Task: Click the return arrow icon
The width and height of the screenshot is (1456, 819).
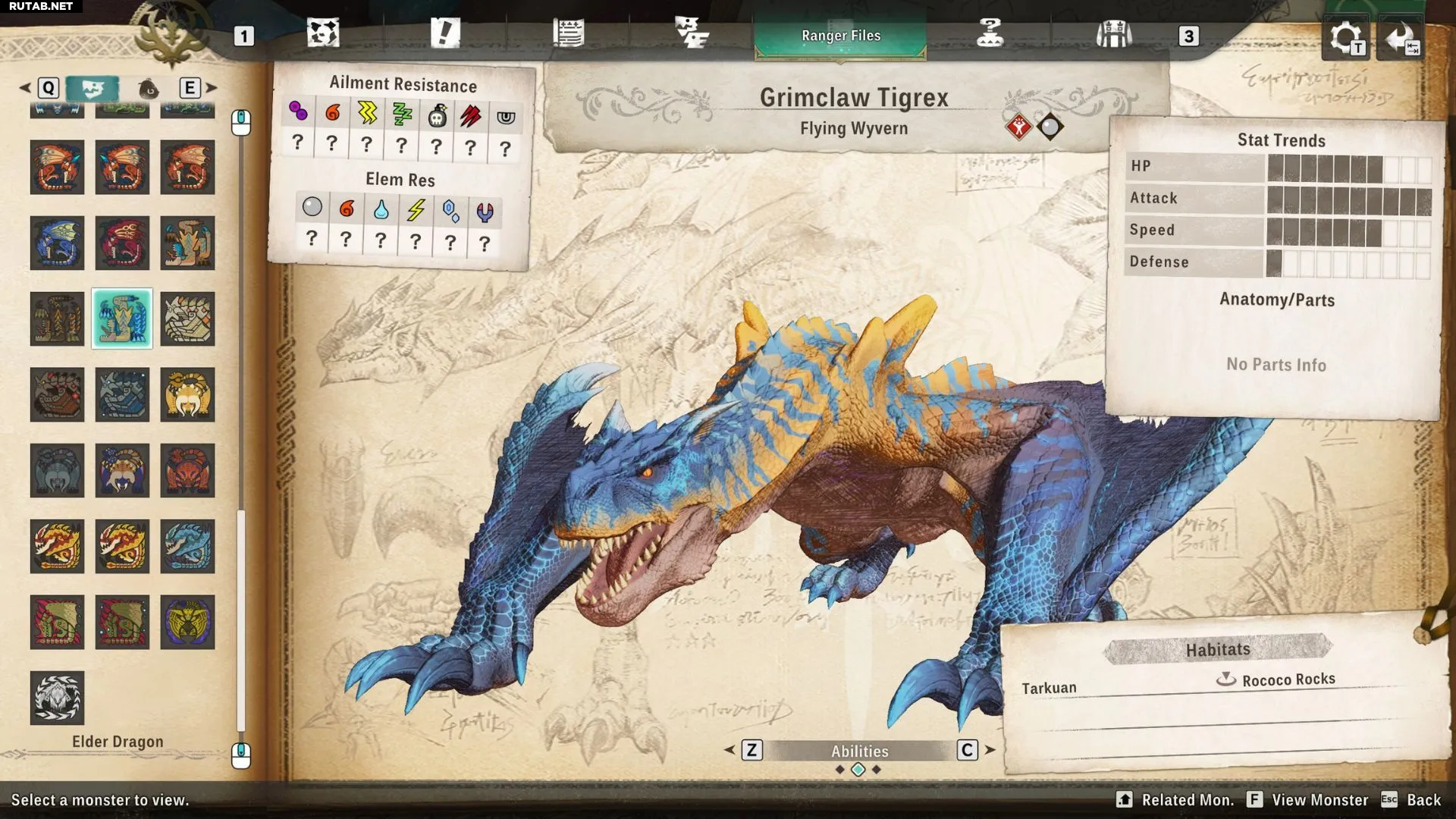Action: (x=1400, y=37)
